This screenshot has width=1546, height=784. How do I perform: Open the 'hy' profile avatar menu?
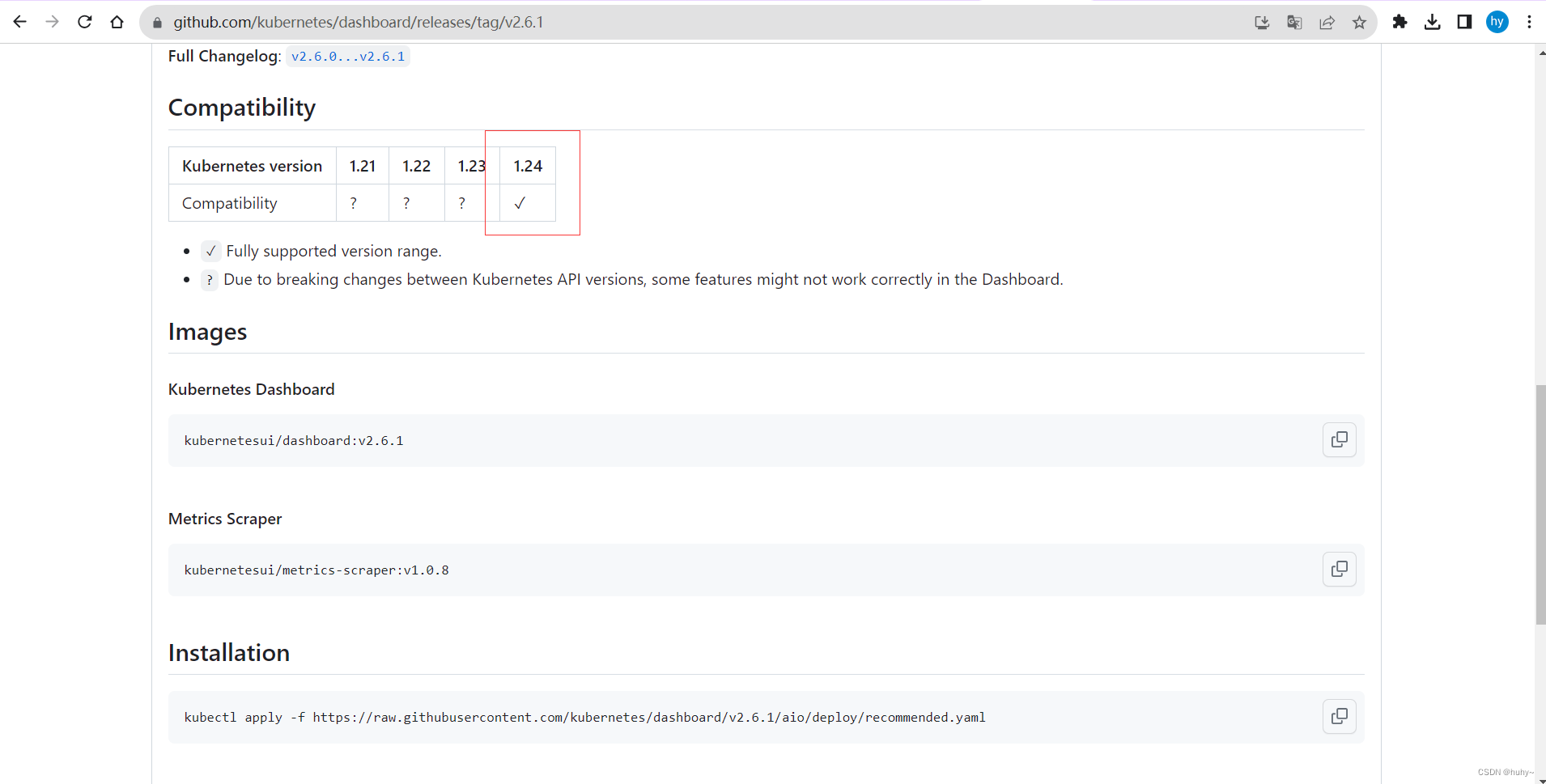point(1497,22)
